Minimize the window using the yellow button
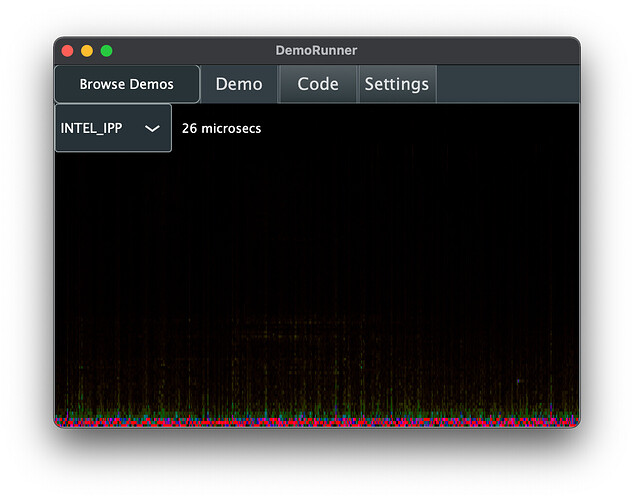This screenshot has height=500, width=635. coord(87,51)
